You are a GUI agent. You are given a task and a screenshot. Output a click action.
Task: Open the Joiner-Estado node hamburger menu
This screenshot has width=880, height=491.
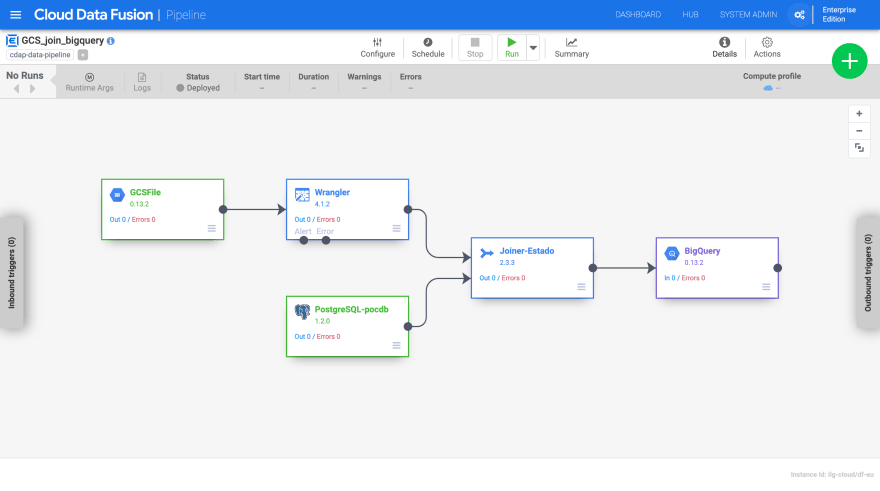click(581, 286)
